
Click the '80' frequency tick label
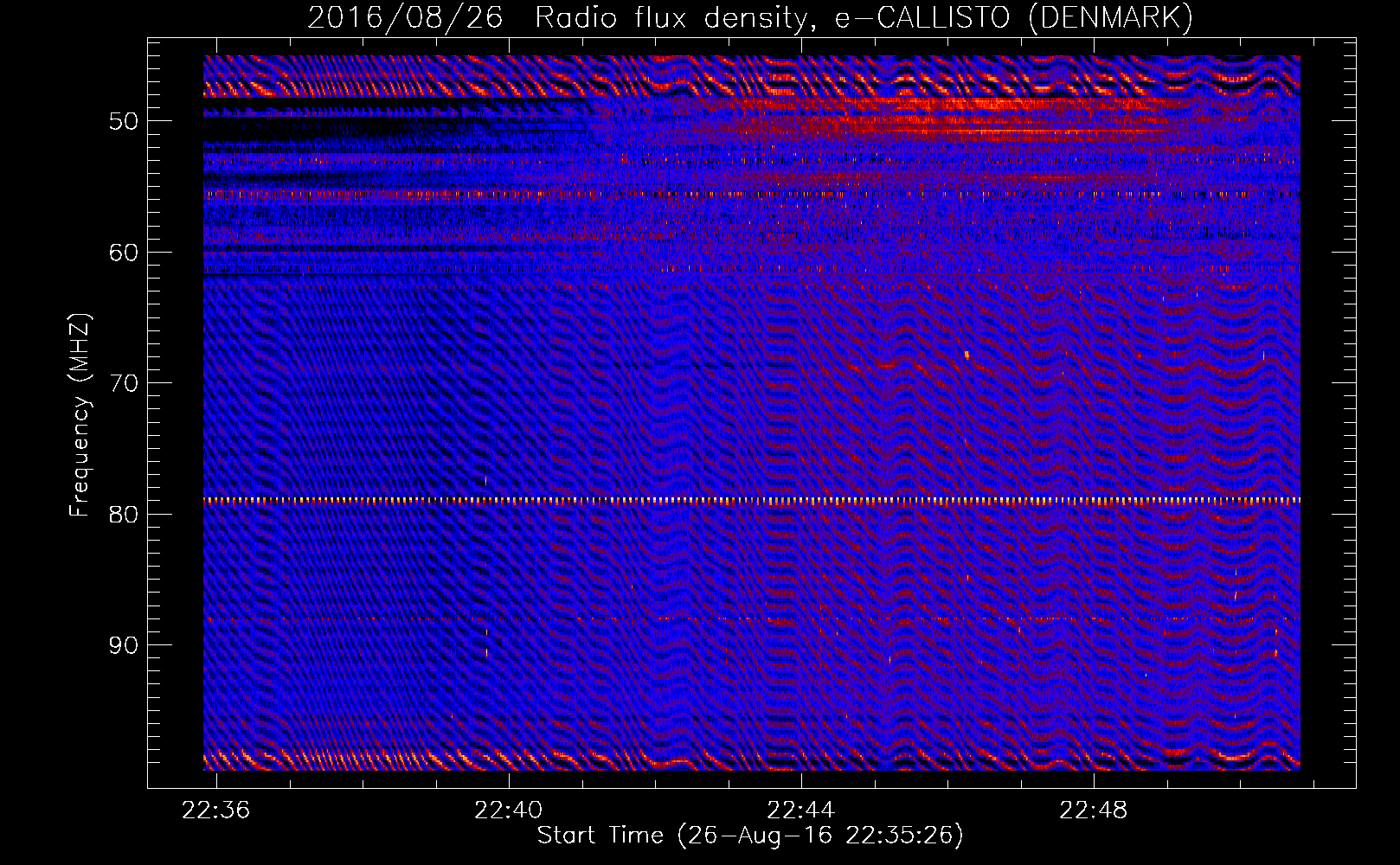click(x=124, y=515)
